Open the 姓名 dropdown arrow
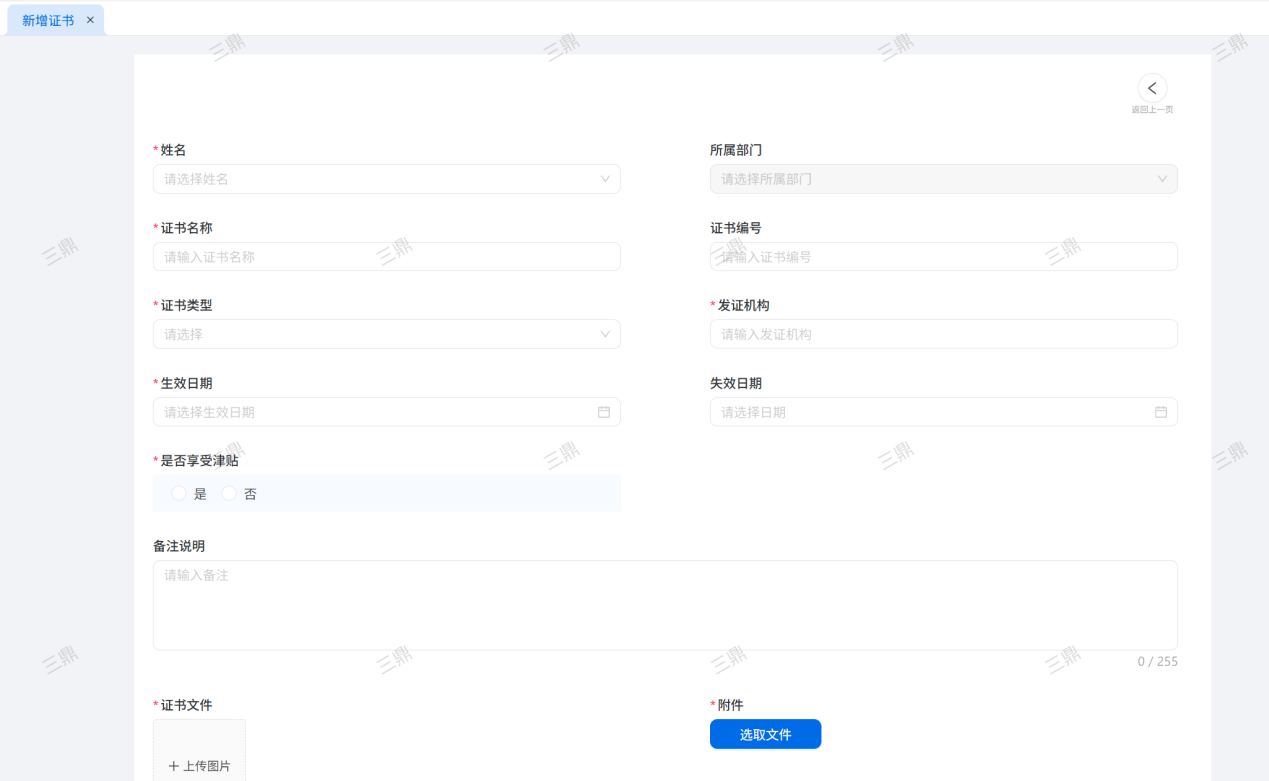Image resolution: width=1269 pixels, height=781 pixels. (x=605, y=179)
